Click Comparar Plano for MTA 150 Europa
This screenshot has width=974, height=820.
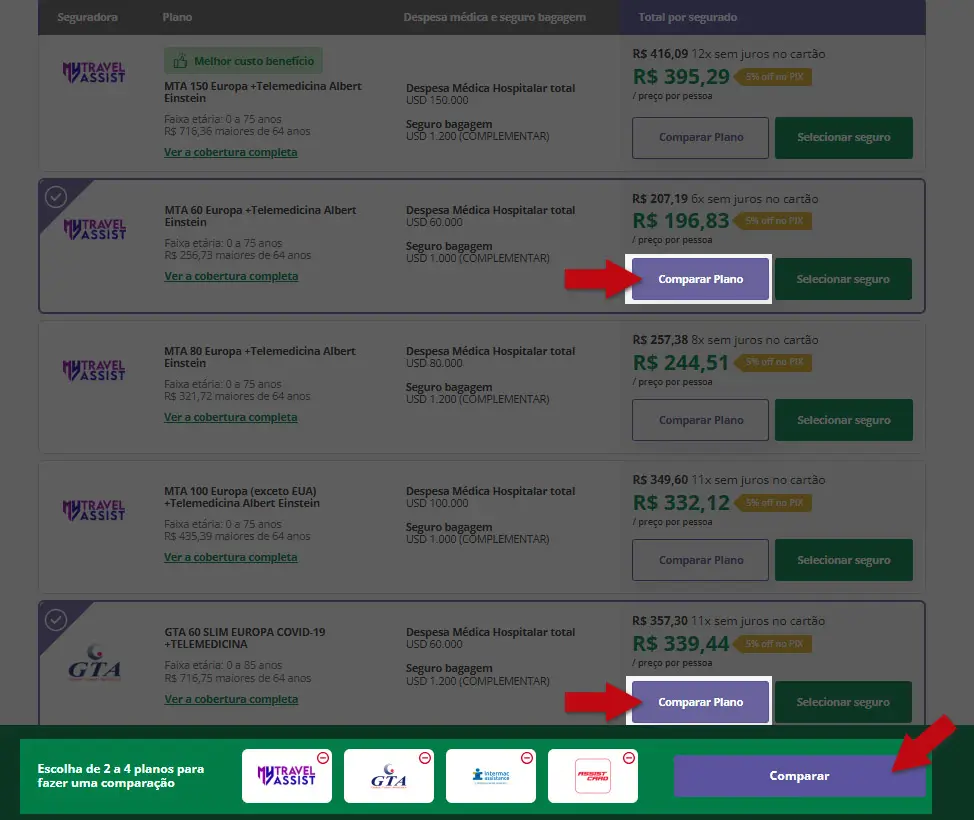pyautogui.click(x=701, y=137)
